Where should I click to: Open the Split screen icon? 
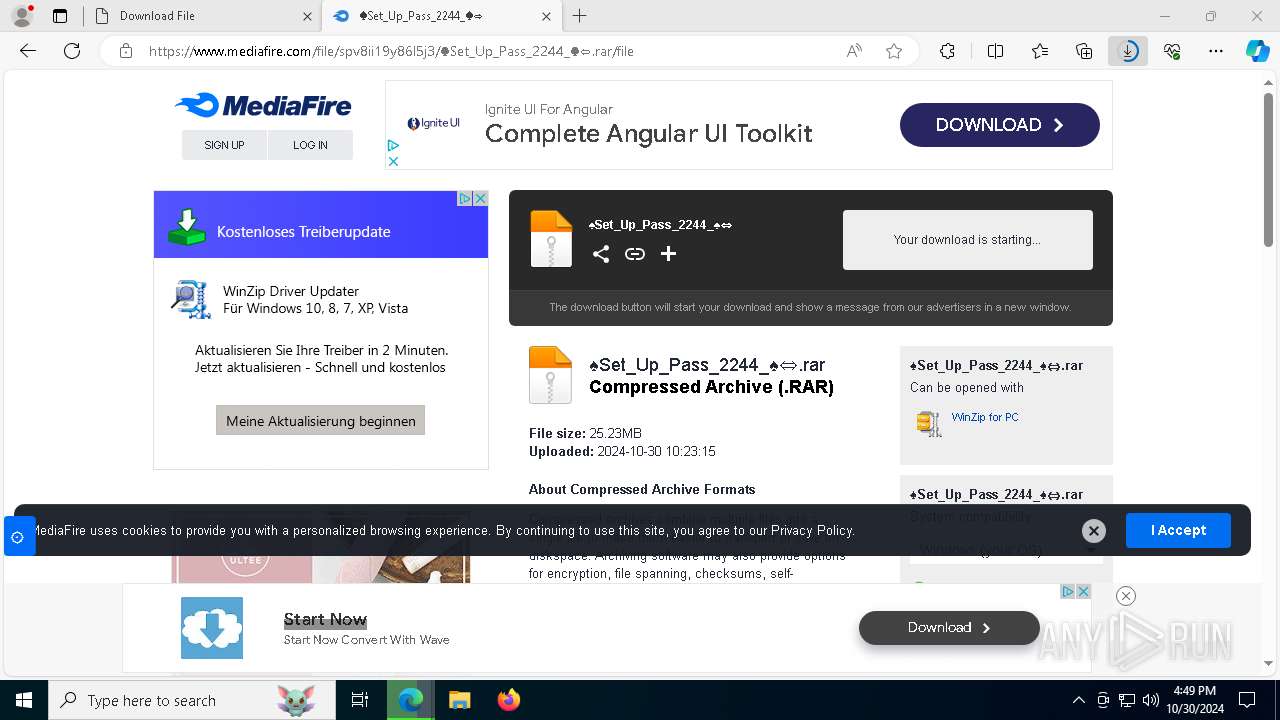point(995,51)
